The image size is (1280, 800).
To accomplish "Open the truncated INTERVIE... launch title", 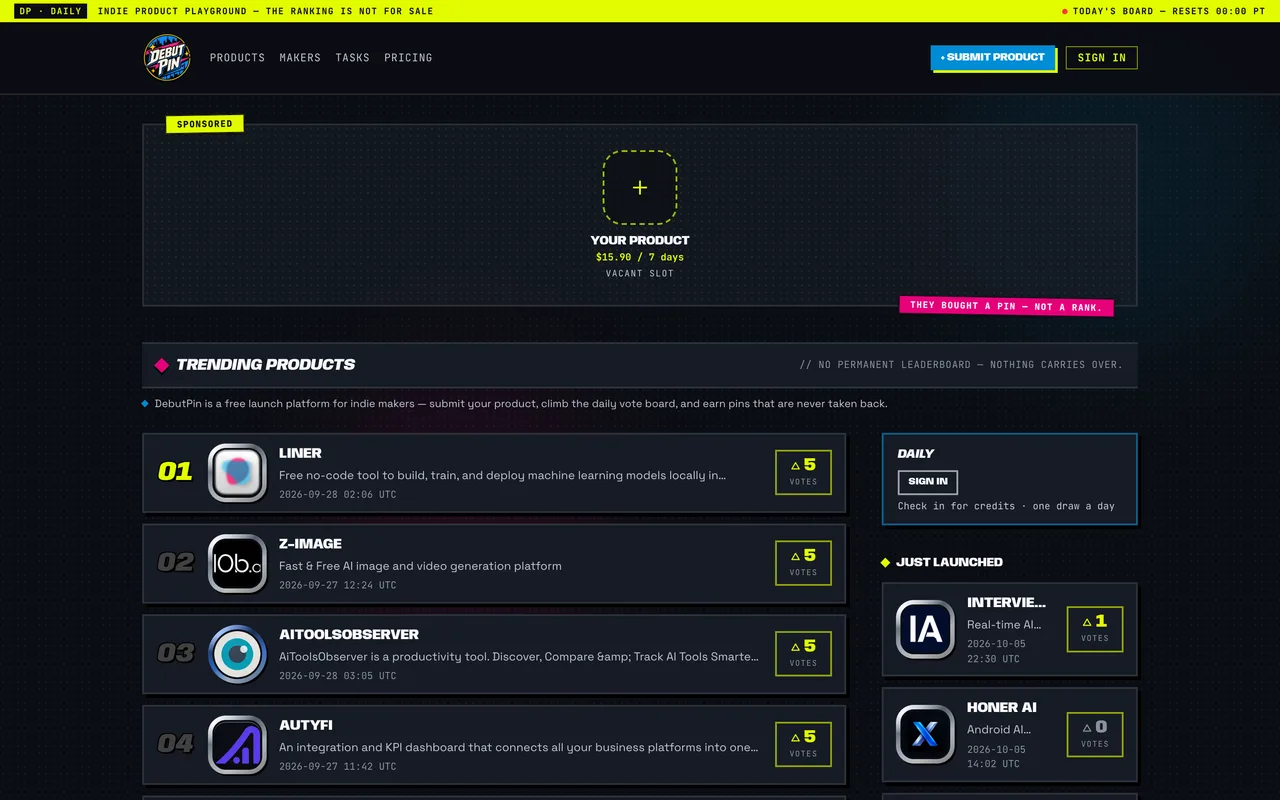I will coord(1006,602).
